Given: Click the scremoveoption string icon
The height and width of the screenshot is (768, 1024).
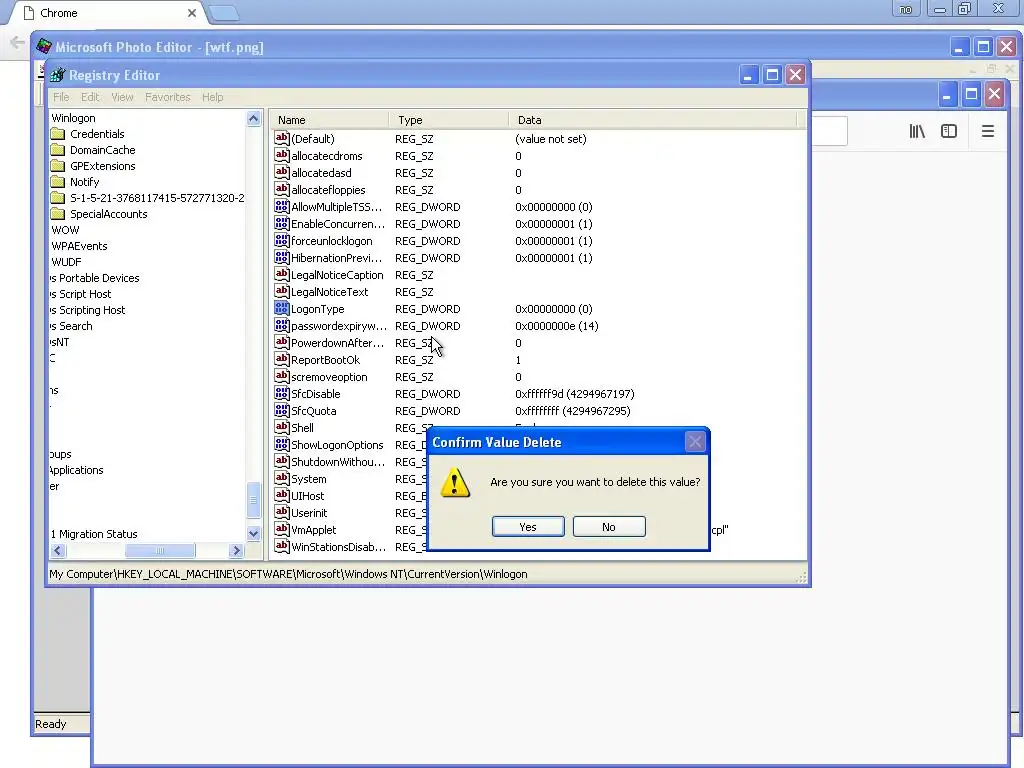Looking at the screenshot, I should (281, 376).
